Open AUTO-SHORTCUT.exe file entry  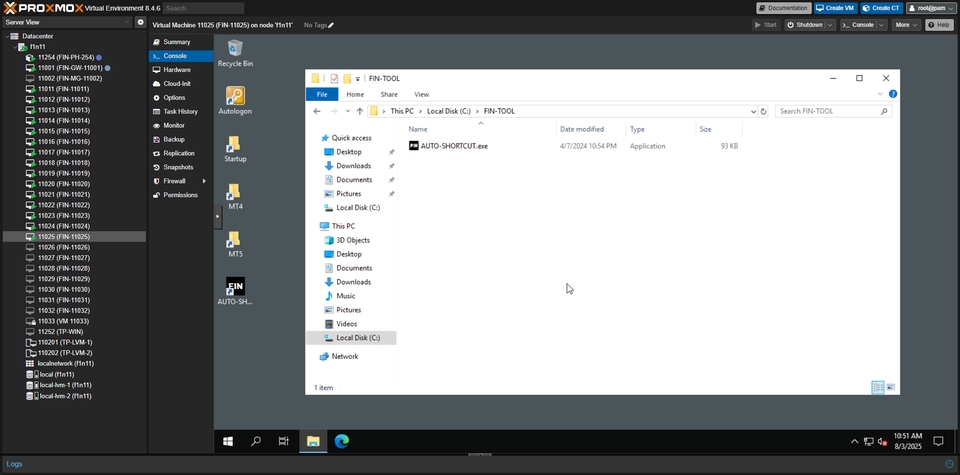click(x=454, y=146)
